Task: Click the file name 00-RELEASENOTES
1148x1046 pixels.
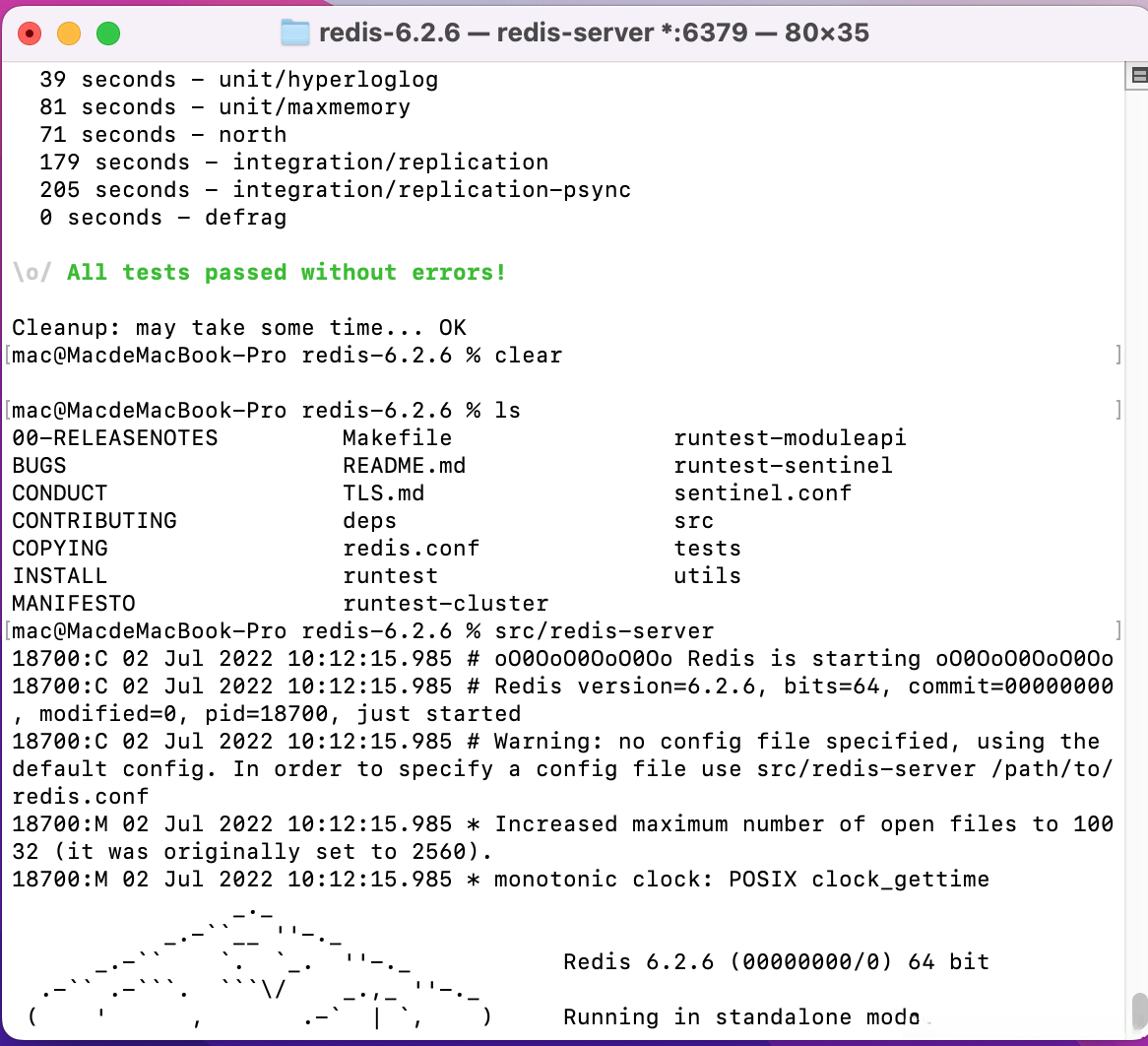Action: point(115,438)
